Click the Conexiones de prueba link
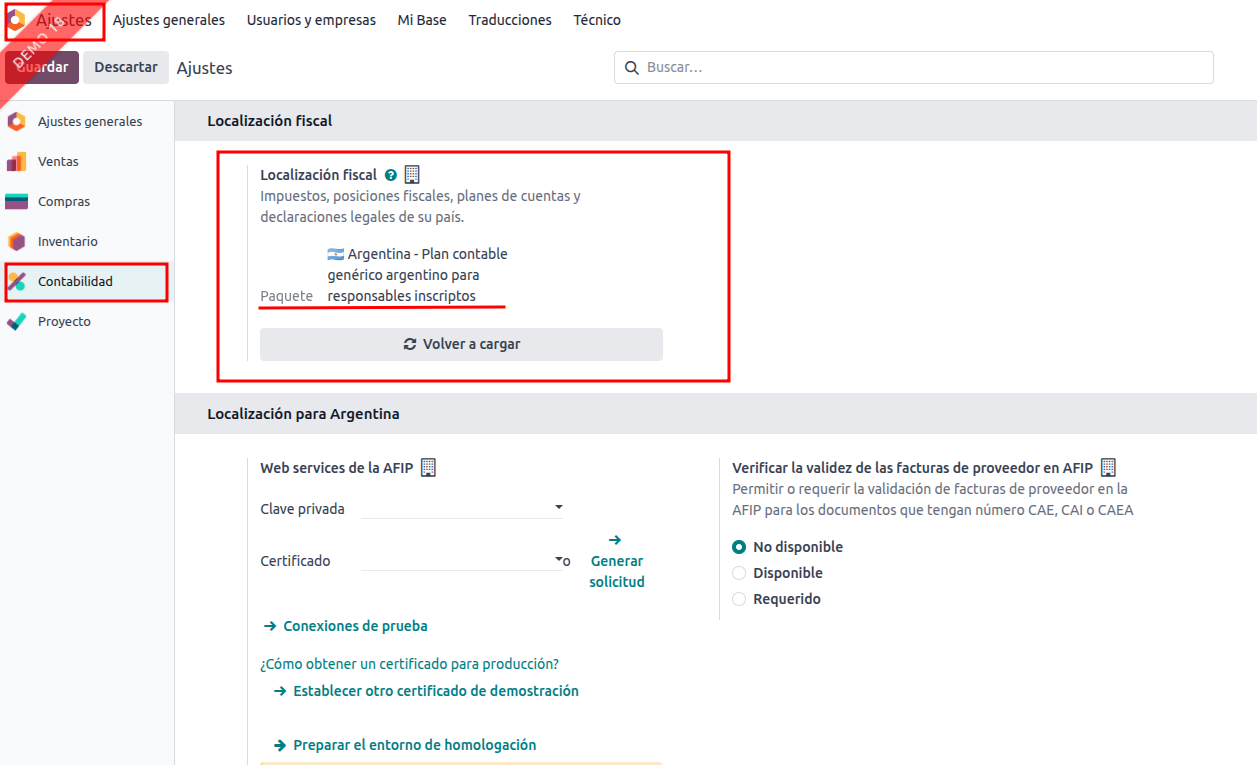 pos(354,626)
